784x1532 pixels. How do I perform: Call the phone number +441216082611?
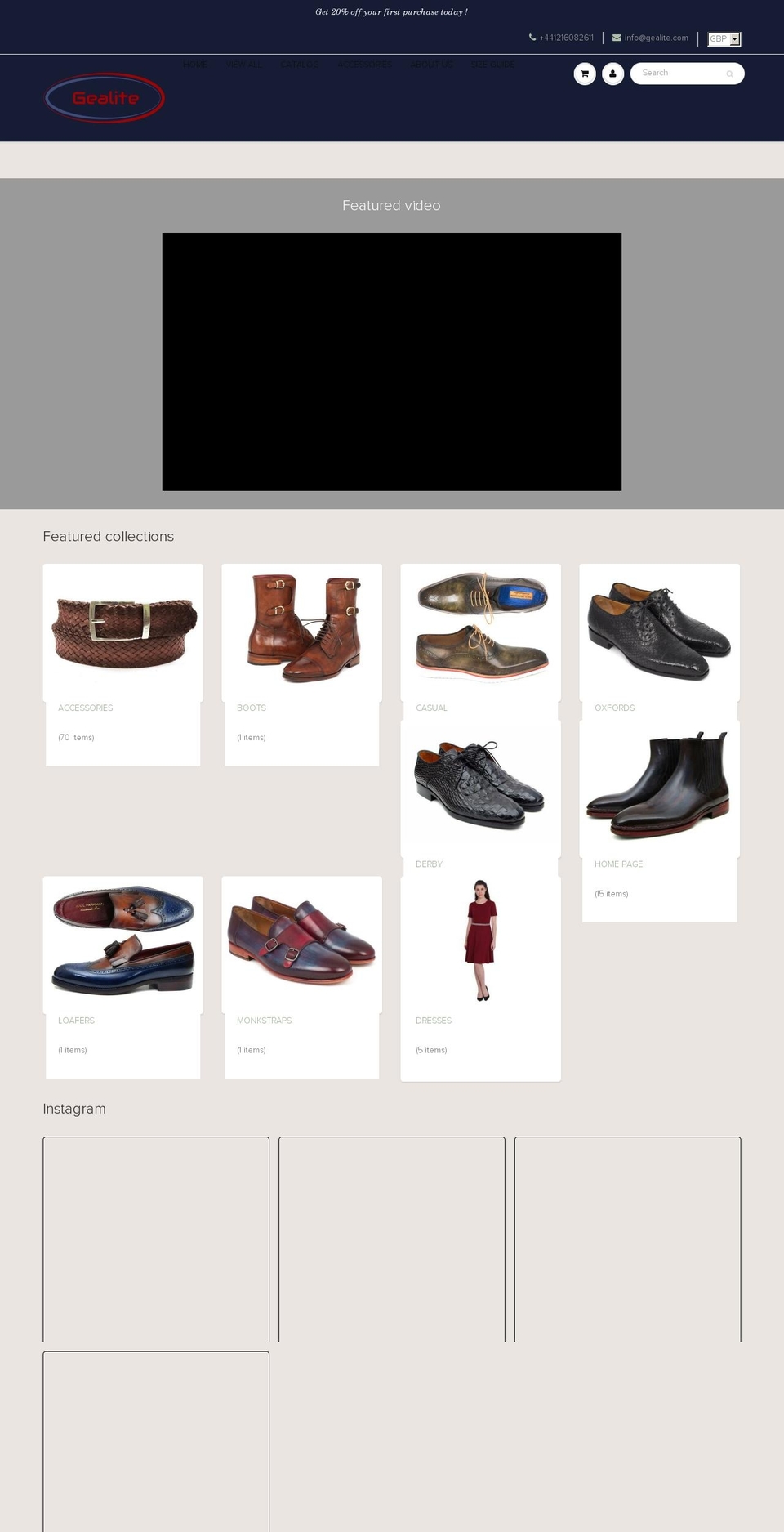(567, 38)
